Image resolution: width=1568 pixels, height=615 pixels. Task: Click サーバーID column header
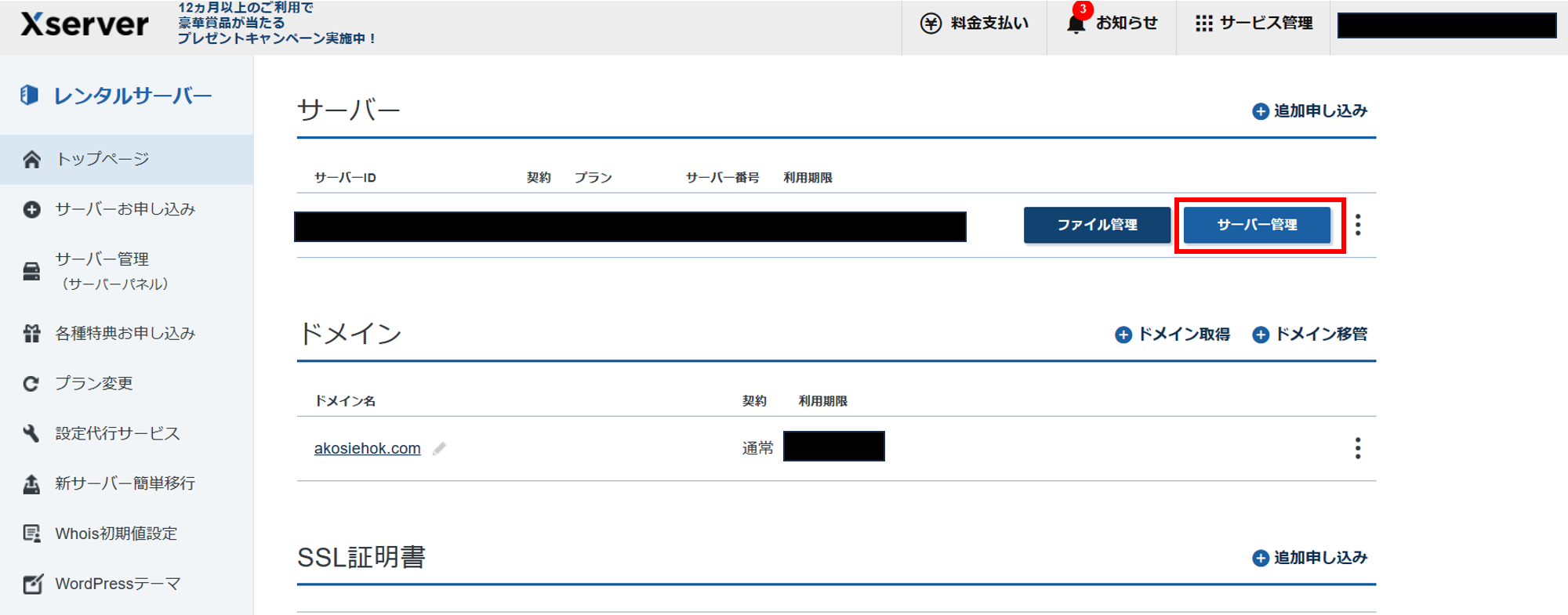click(x=345, y=178)
